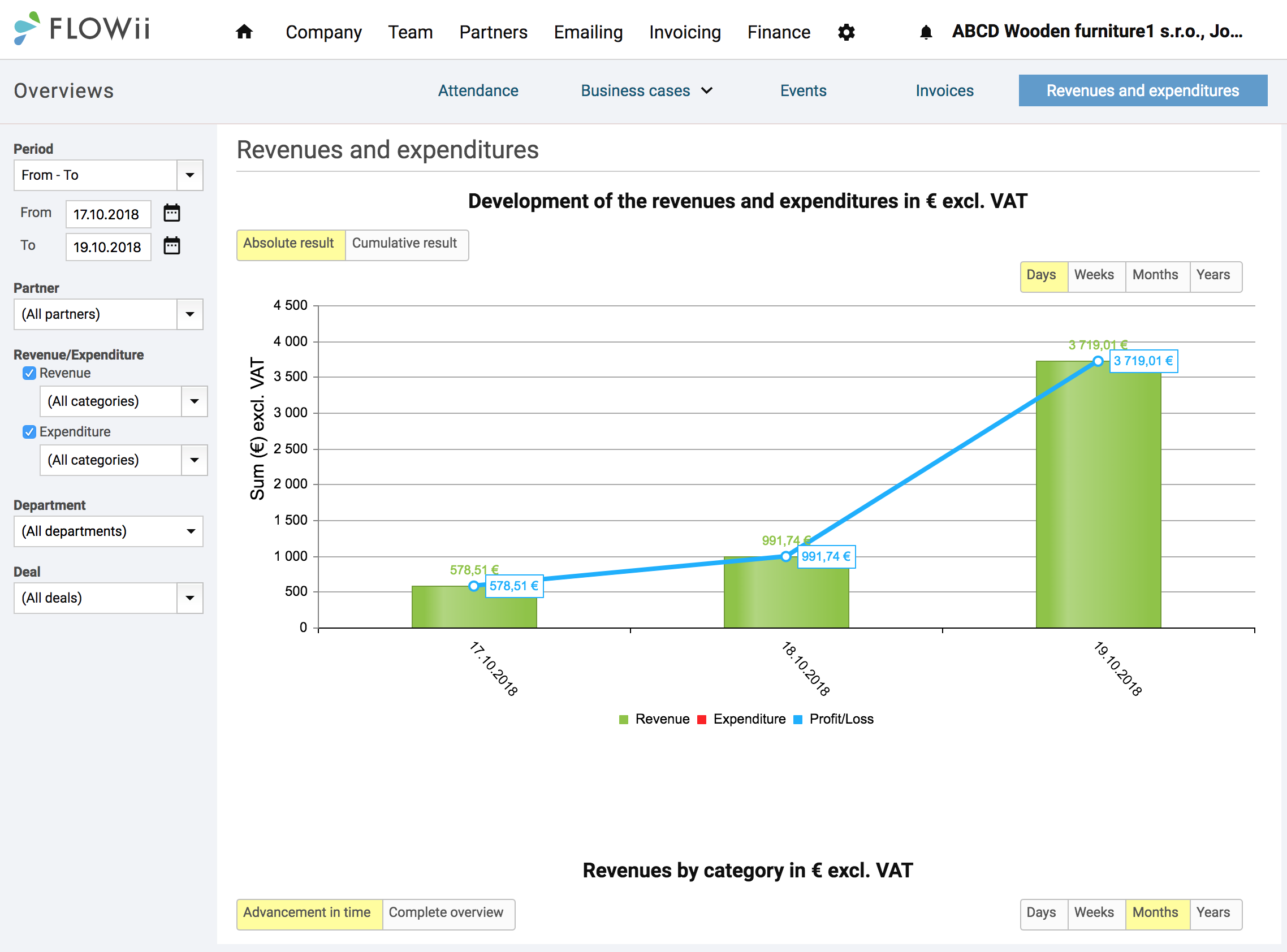Select Absolute result view
Image resolution: width=1287 pixels, height=952 pixels.
coord(291,245)
